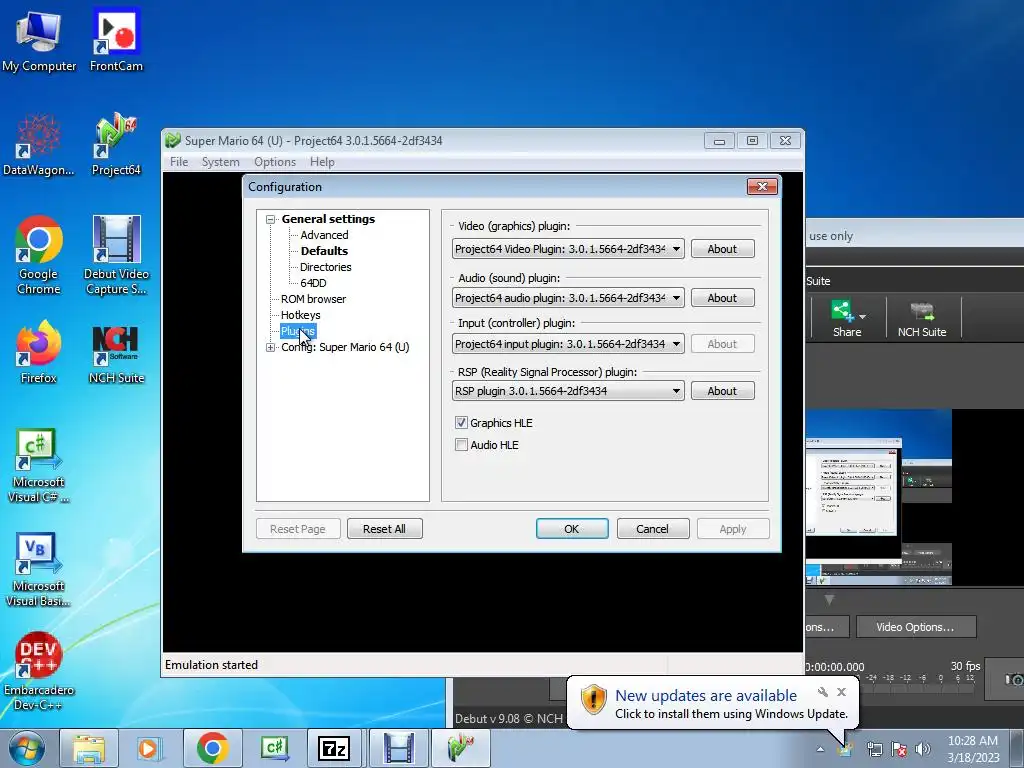This screenshot has height=768, width=1024.
Task: Select 64DD in settings tree
Action: (x=313, y=283)
